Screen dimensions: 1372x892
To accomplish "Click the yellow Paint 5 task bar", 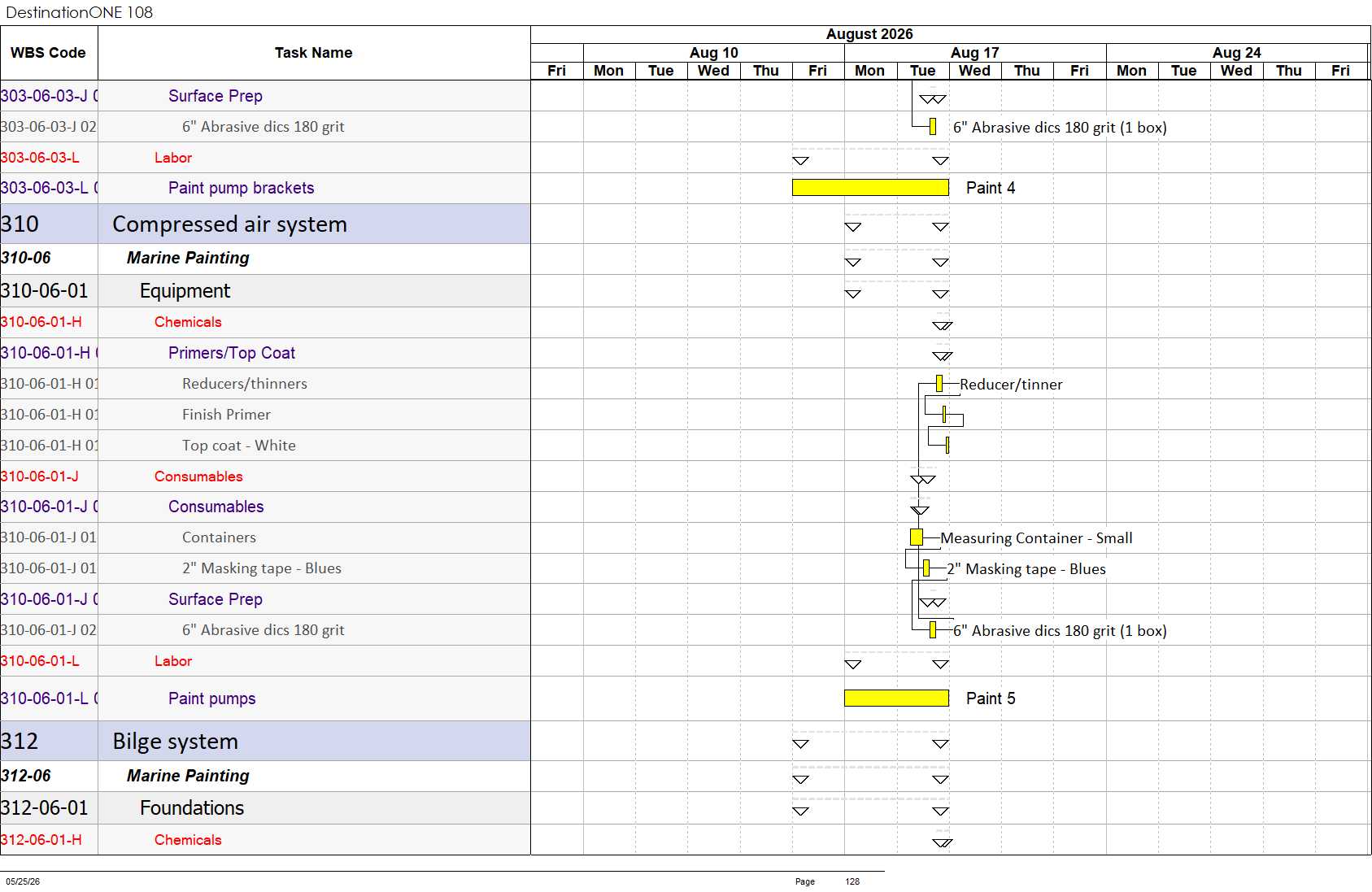I will pos(896,698).
